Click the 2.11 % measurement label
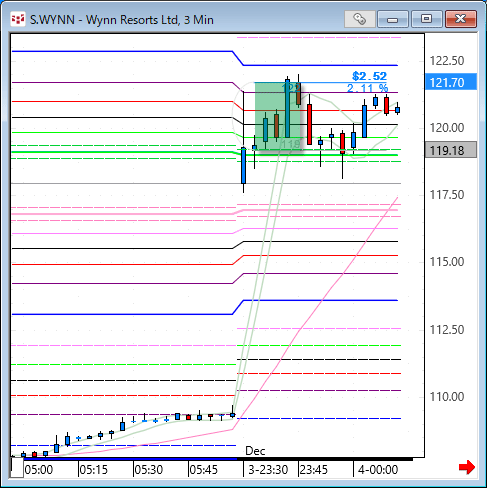Screen dimensions: 487x488 (367, 88)
